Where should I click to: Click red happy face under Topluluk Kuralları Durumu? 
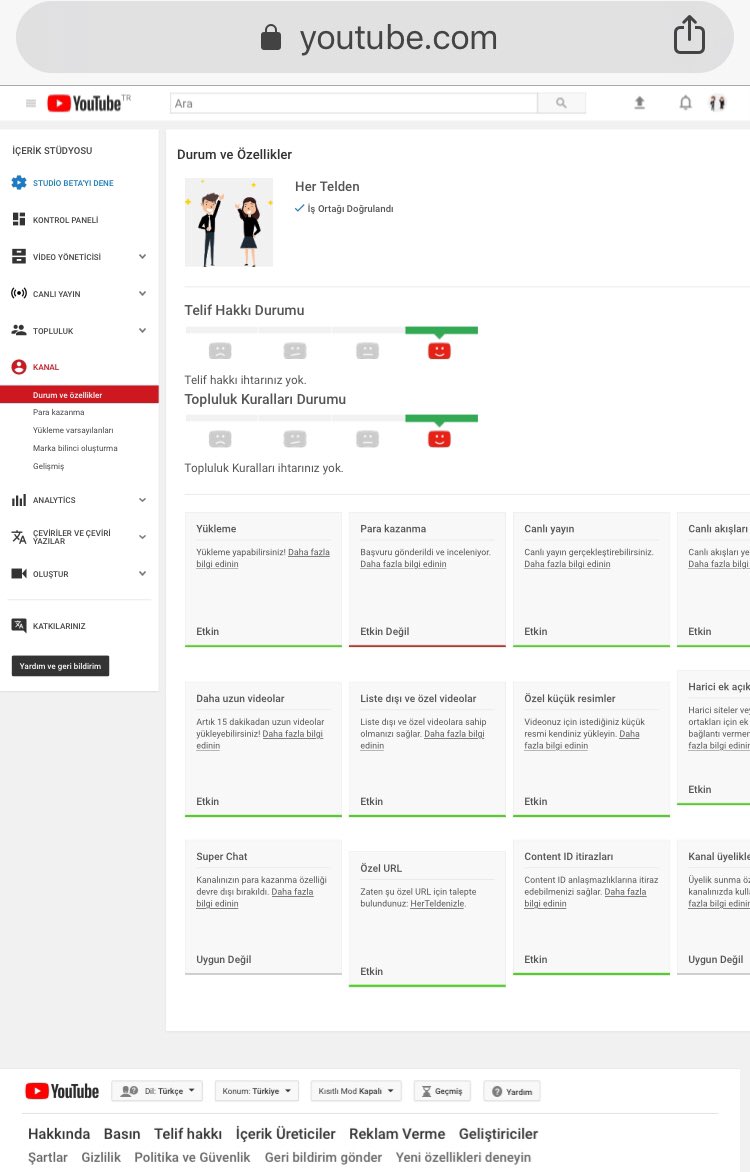tap(439, 439)
